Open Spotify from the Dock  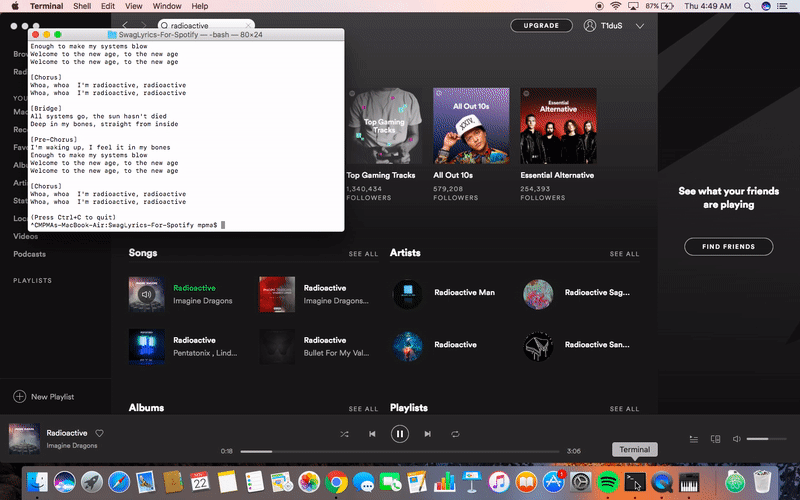[x=608, y=482]
